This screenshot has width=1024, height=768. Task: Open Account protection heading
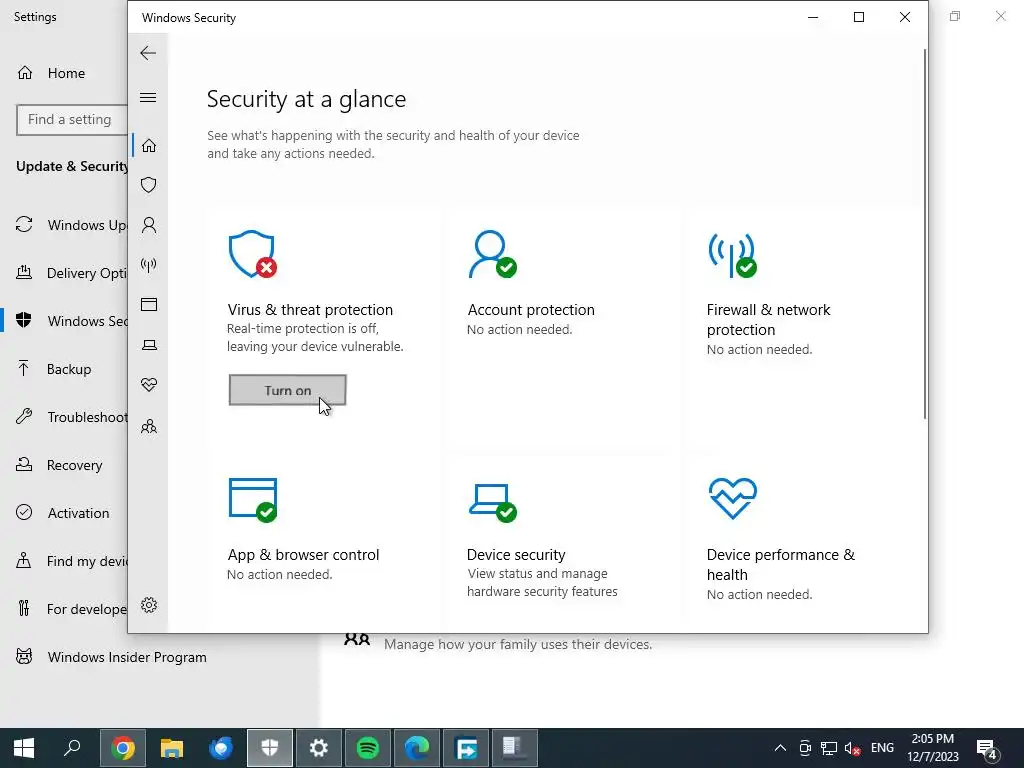point(531,310)
